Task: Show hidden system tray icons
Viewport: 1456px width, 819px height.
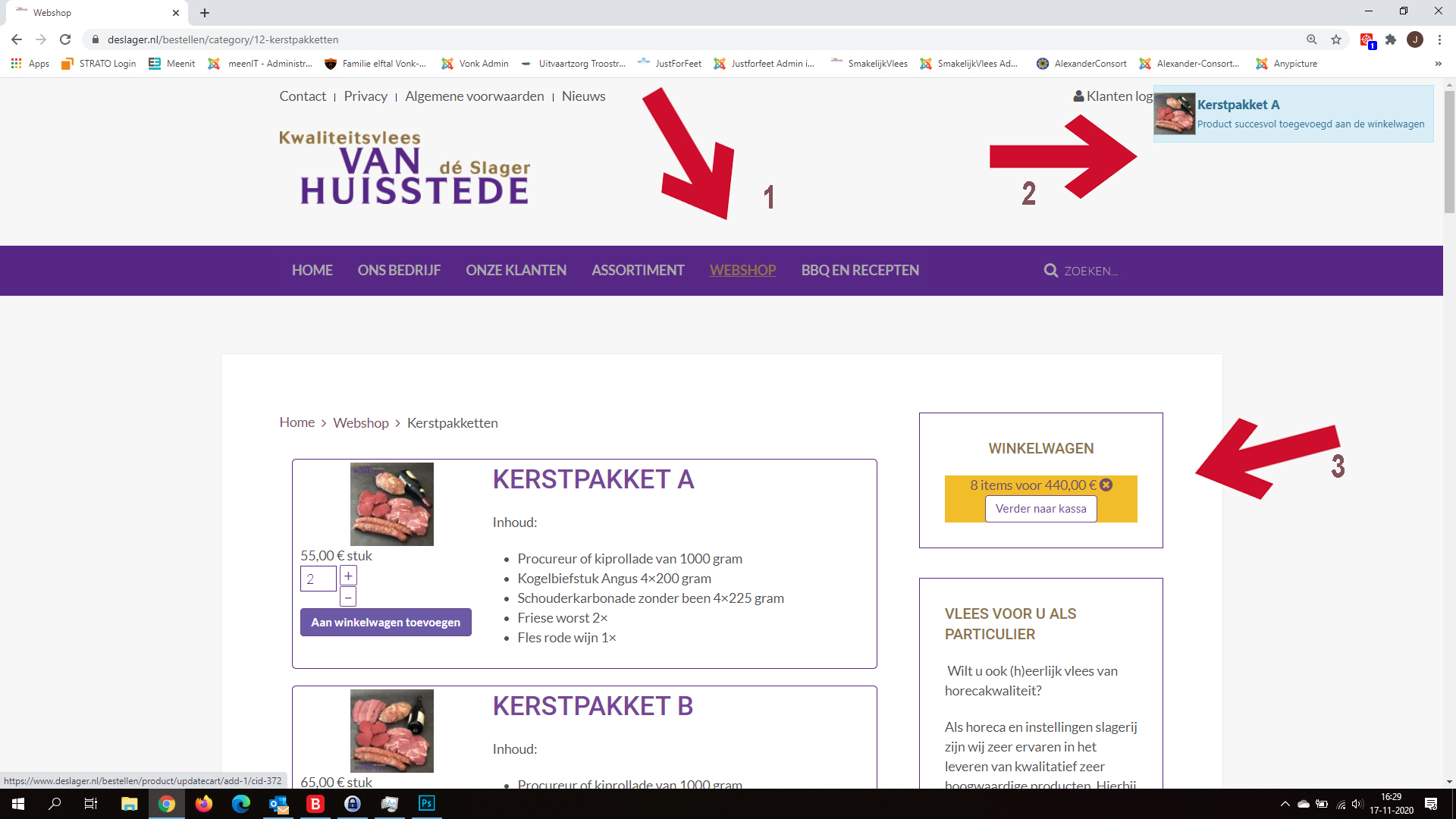Action: pyautogui.click(x=1285, y=804)
